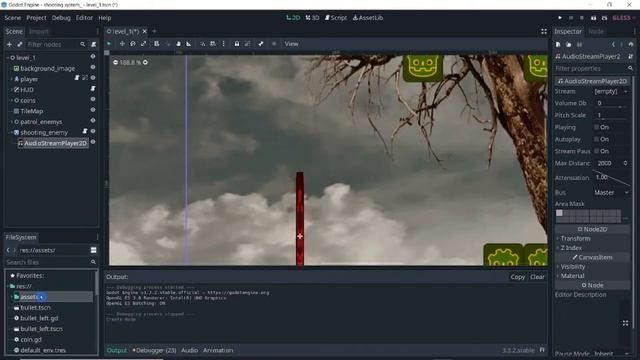This screenshot has width=640, height=360.
Task: Play the project with the play button
Action: pos(560,18)
